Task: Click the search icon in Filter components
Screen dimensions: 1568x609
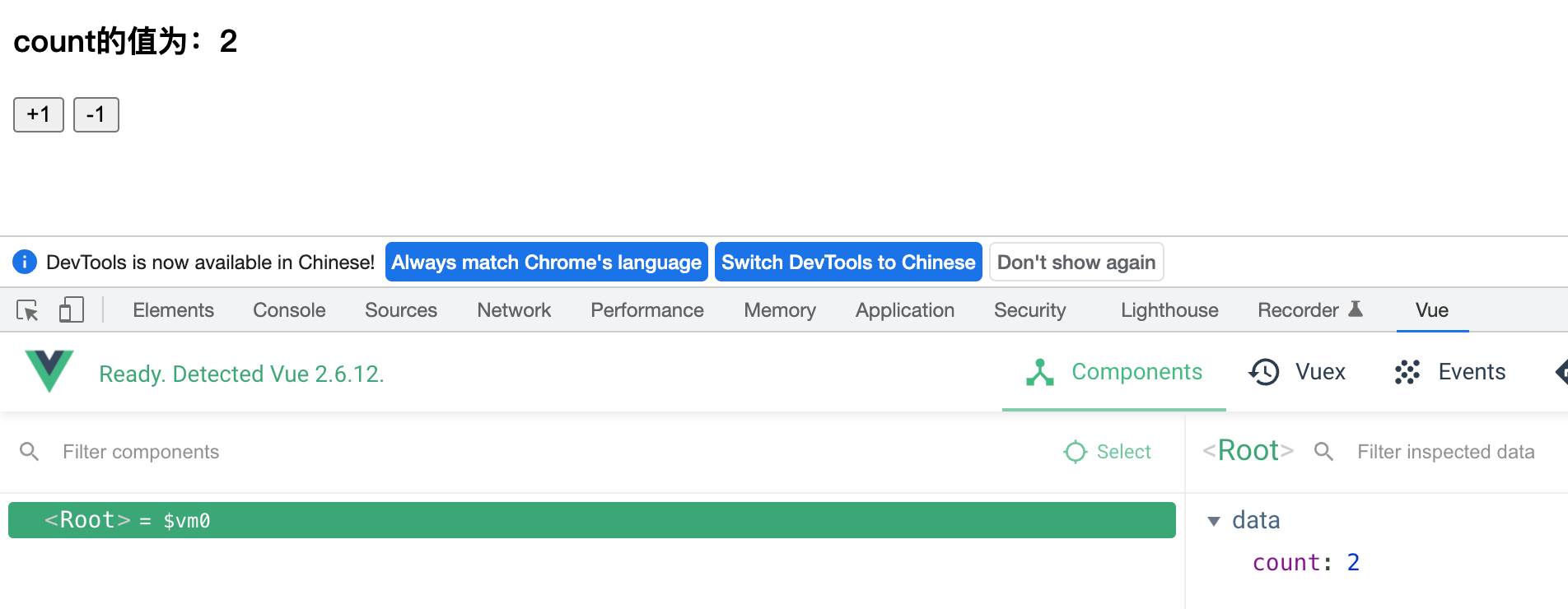Action: (30, 452)
